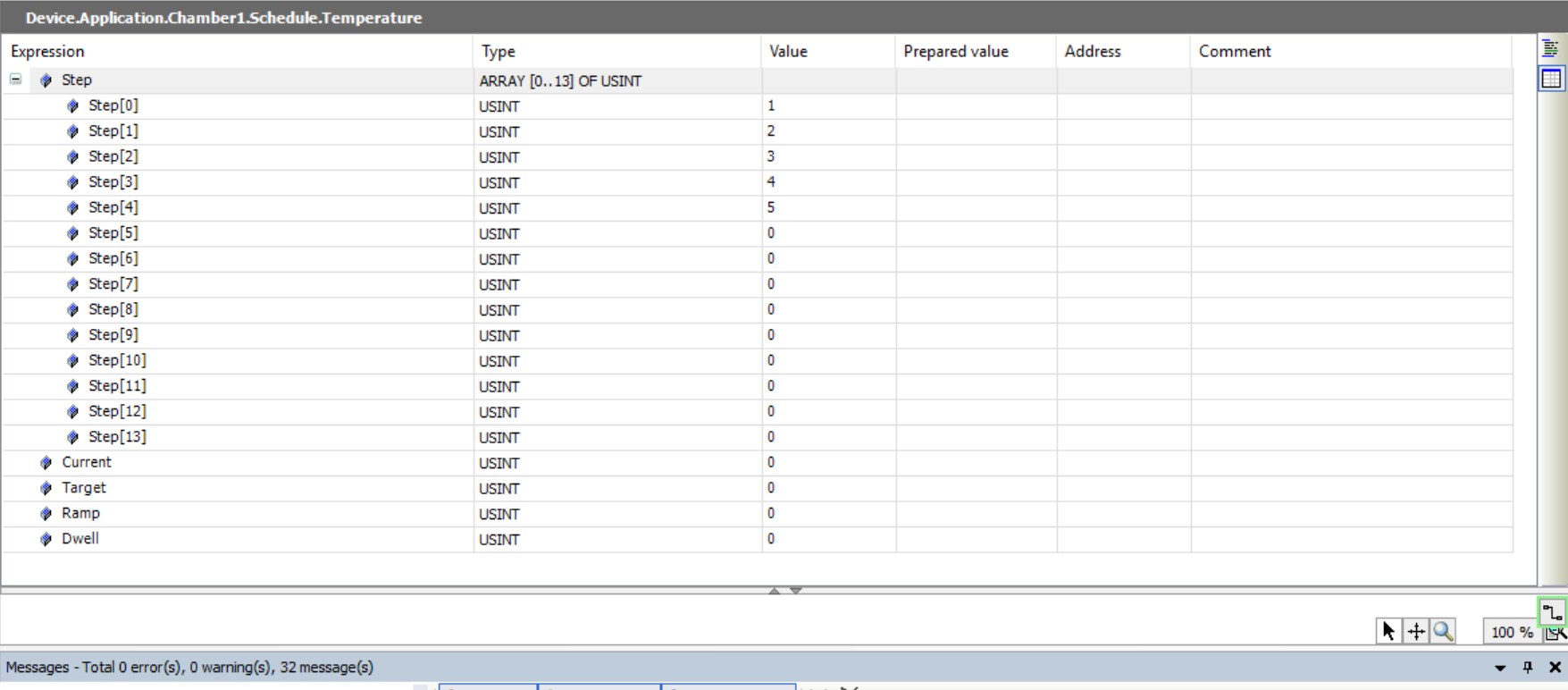Click the connection line tool icon
The width and height of the screenshot is (1568, 690).
pyautogui.click(x=1553, y=612)
